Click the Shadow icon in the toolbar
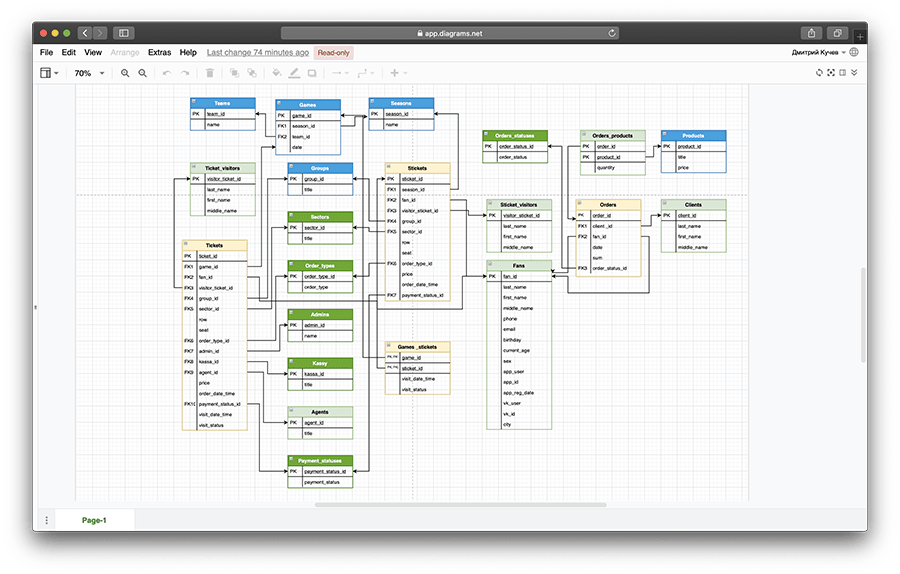This screenshot has height=574, width=900. 312,73
